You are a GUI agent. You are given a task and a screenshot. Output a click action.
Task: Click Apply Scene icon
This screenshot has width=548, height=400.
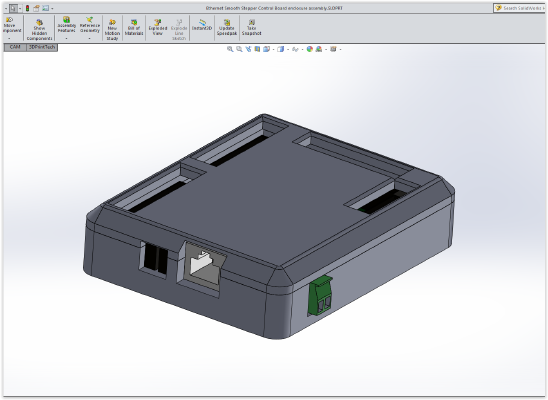coord(319,49)
